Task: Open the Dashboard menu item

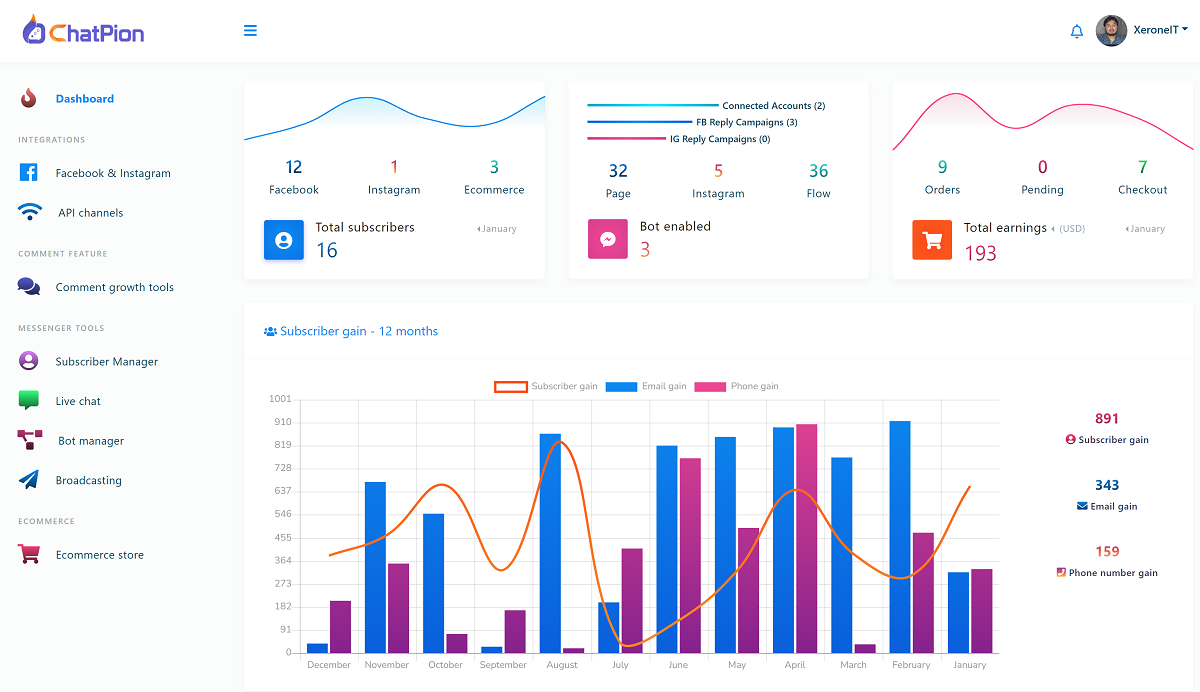Action: click(x=84, y=99)
